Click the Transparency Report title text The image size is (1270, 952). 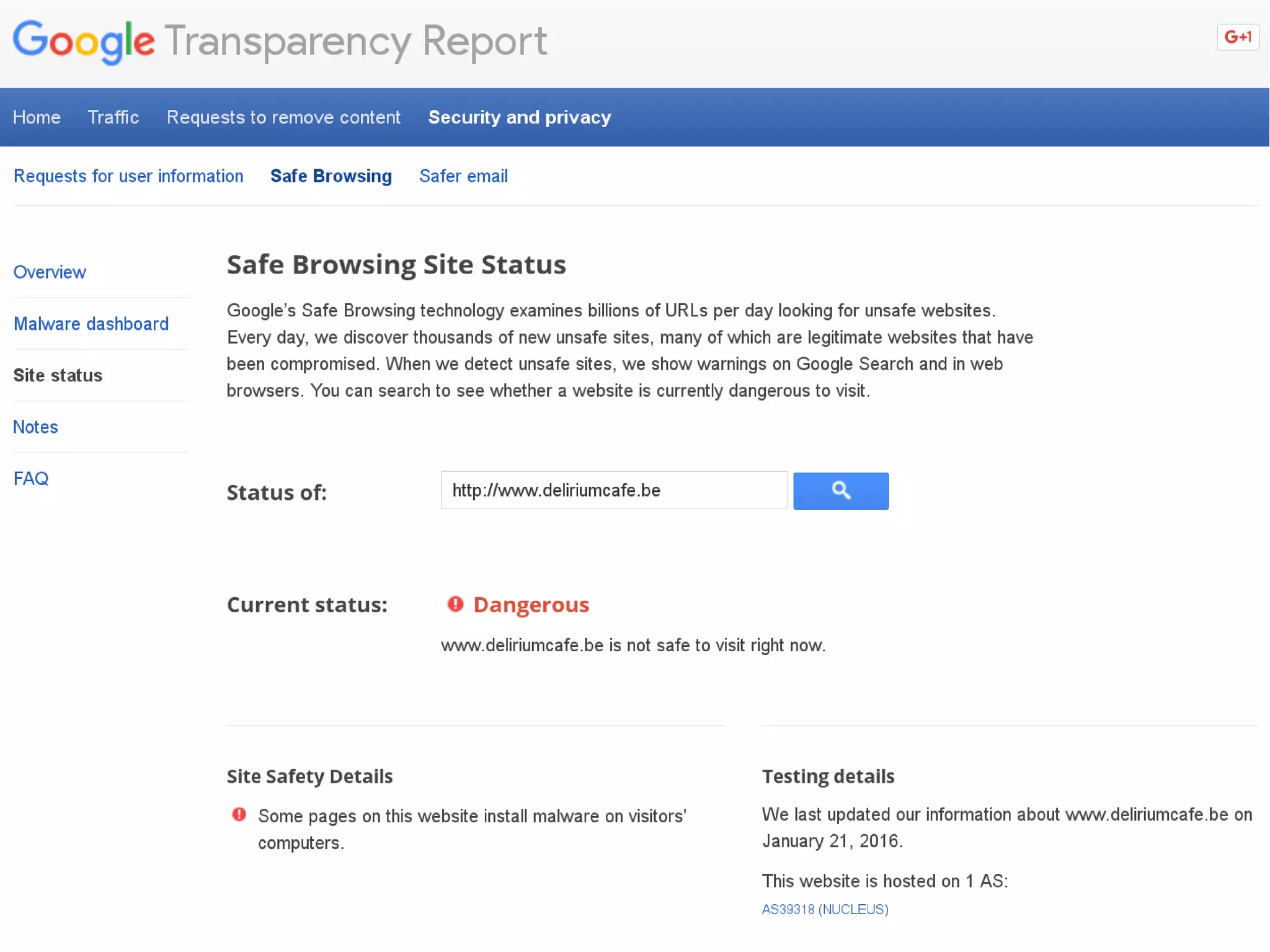(355, 41)
